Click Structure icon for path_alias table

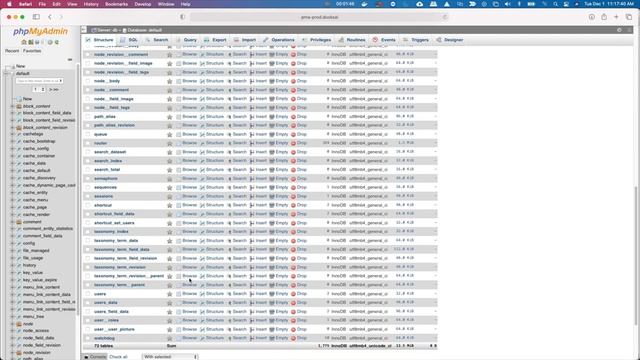pyautogui.click(x=202, y=117)
